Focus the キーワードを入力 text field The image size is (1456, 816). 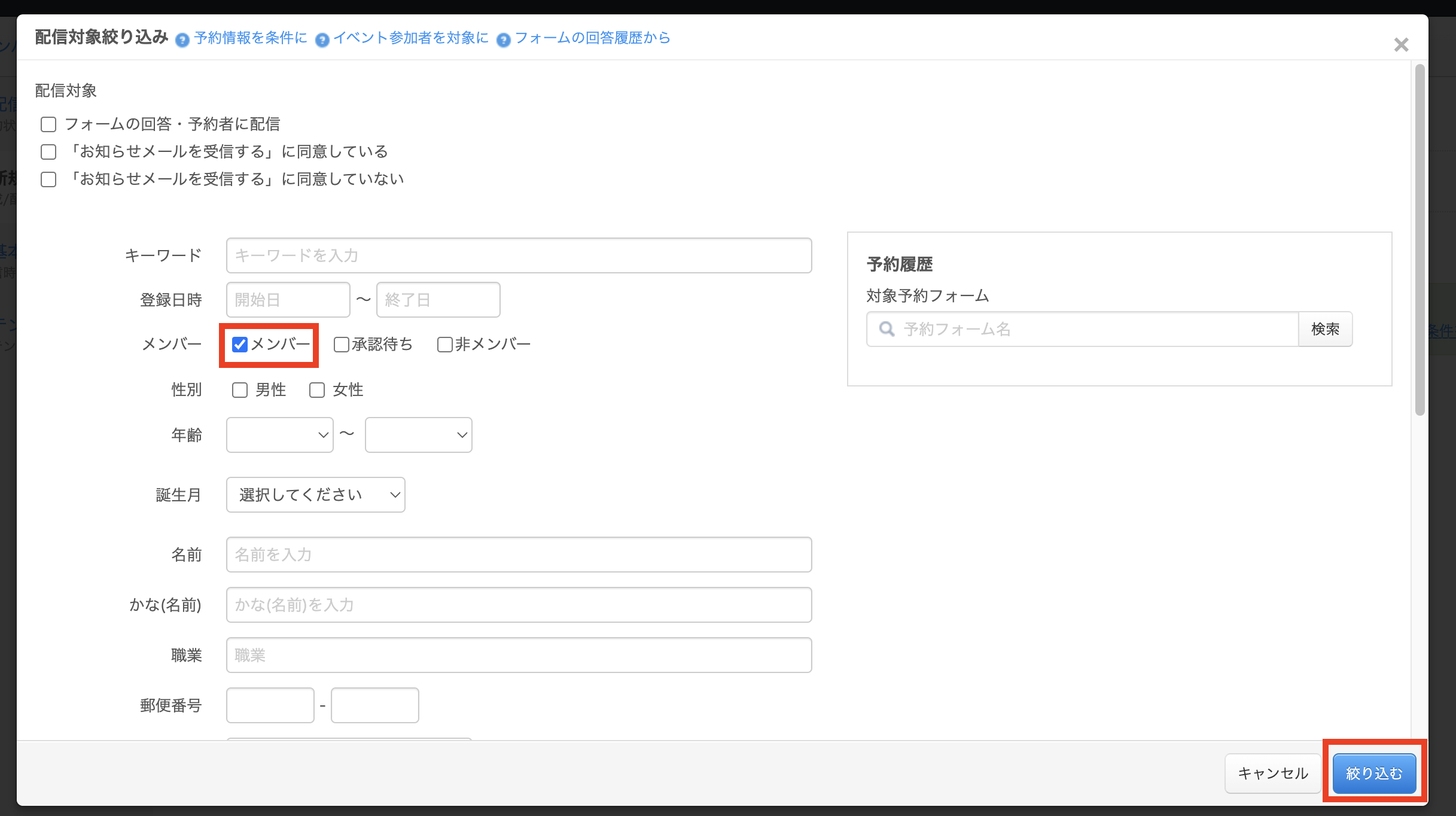[x=519, y=255]
